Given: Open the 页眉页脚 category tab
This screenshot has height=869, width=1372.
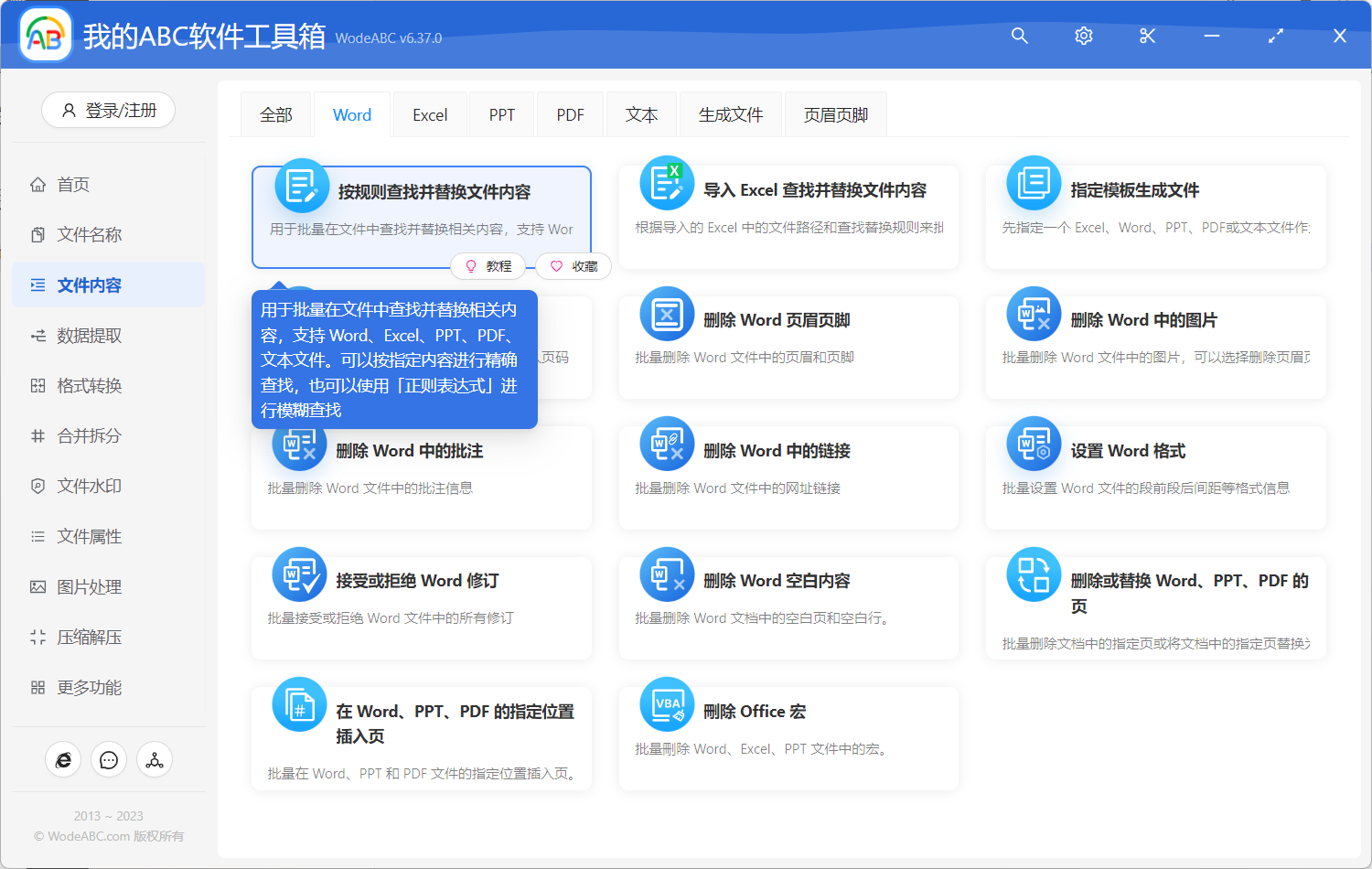Looking at the screenshot, I should tap(834, 113).
